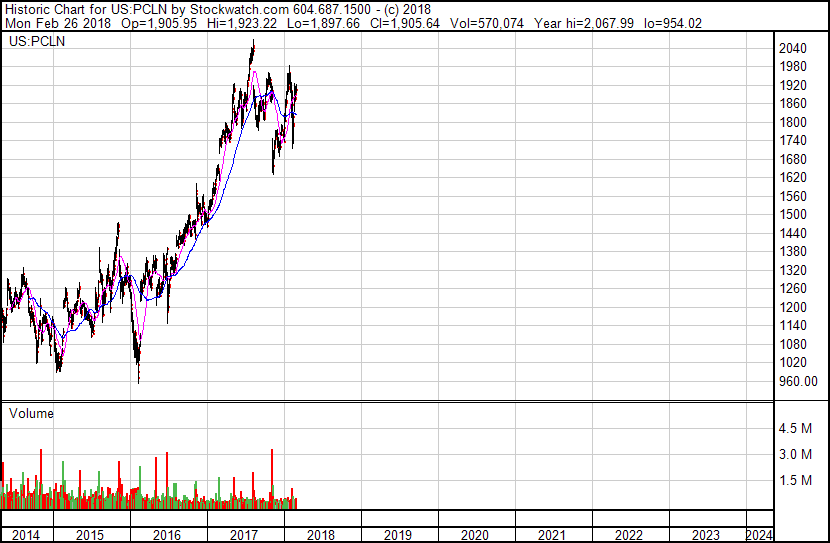Click the 1500 price axis value
Image resolution: width=830 pixels, height=543 pixels.
(x=793, y=214)
